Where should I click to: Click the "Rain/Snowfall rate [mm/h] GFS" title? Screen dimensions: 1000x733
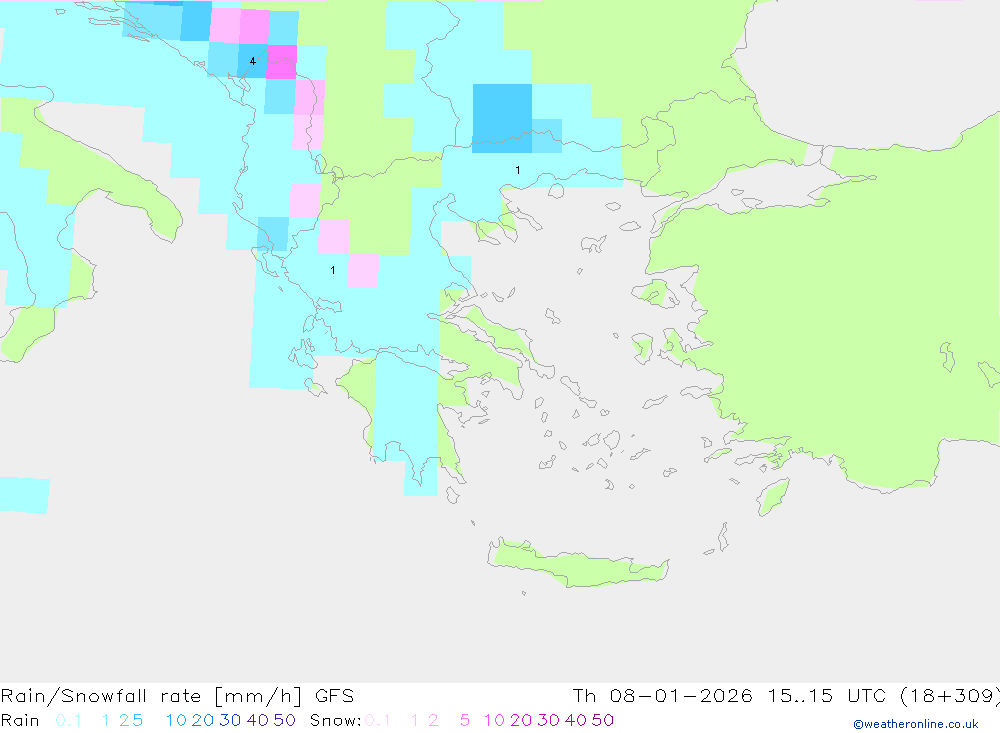[177, 696]
